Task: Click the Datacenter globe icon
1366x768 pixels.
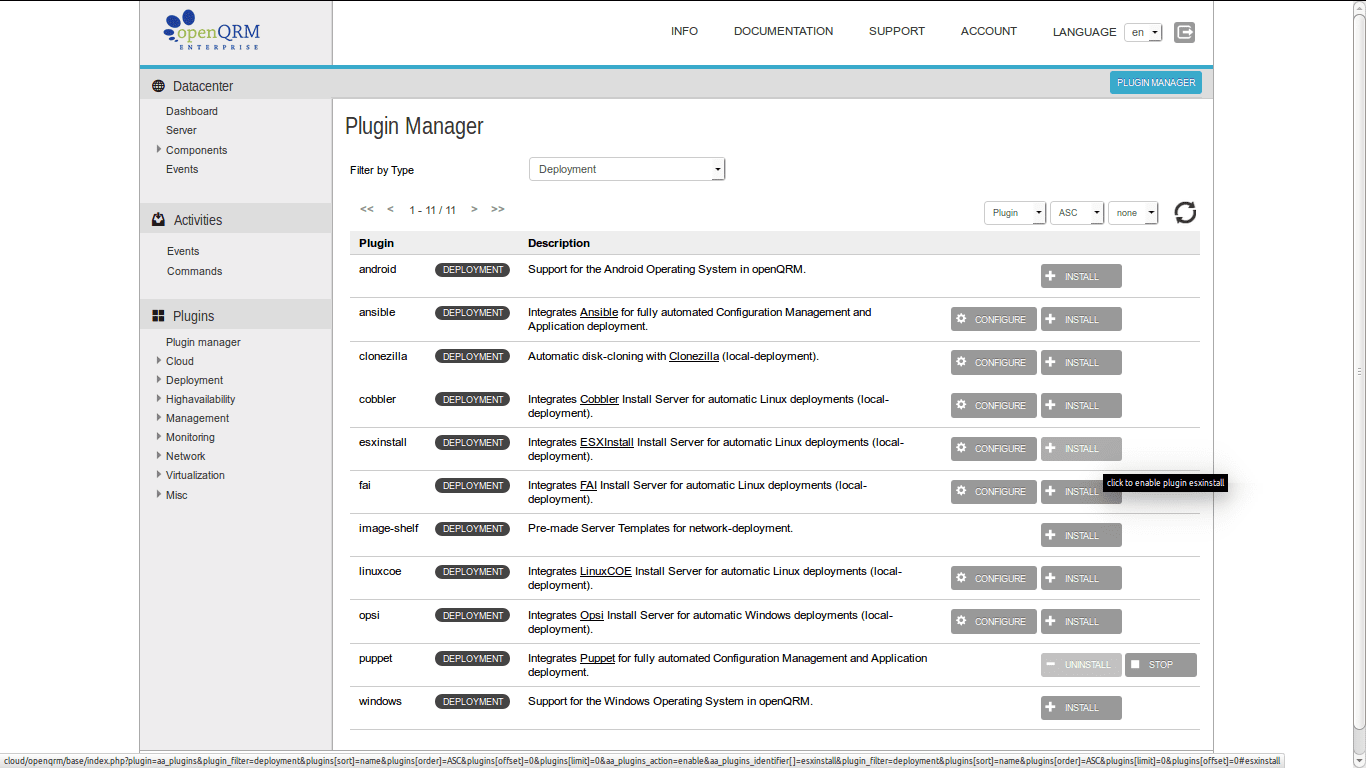Action: click(158, 86)
